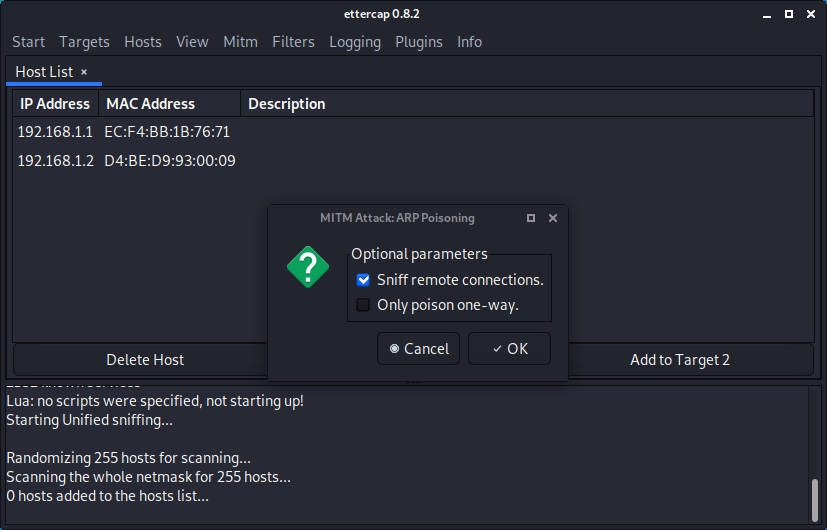Screen dimensions: 827x530
Task: Open the Logging menu
Action: click(x=355, y=42)
